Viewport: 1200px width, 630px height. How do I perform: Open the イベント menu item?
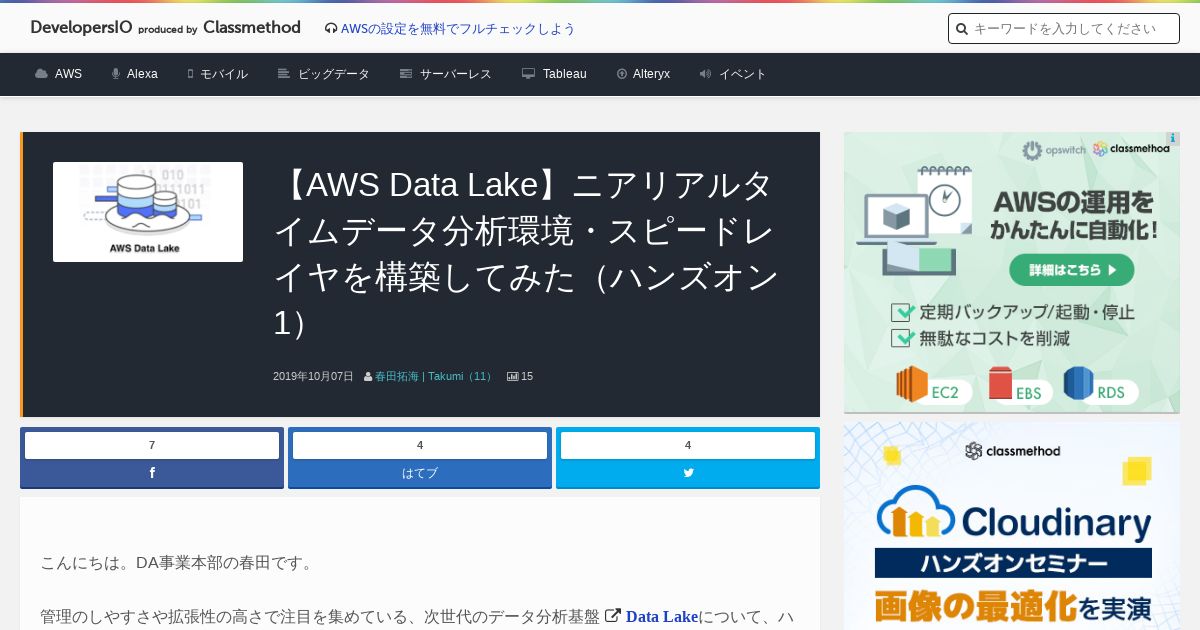(743, 74)
